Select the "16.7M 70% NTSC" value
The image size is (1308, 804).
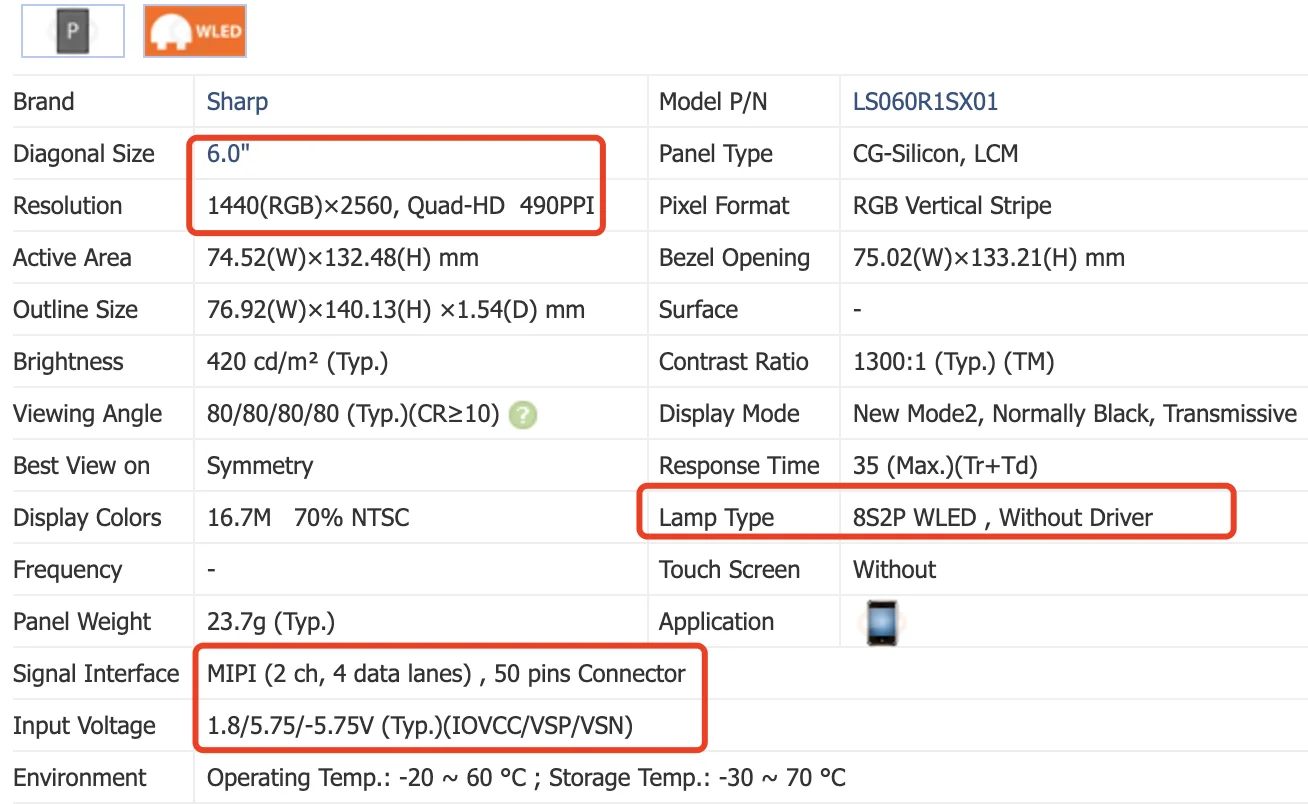[x=308, y=518]
